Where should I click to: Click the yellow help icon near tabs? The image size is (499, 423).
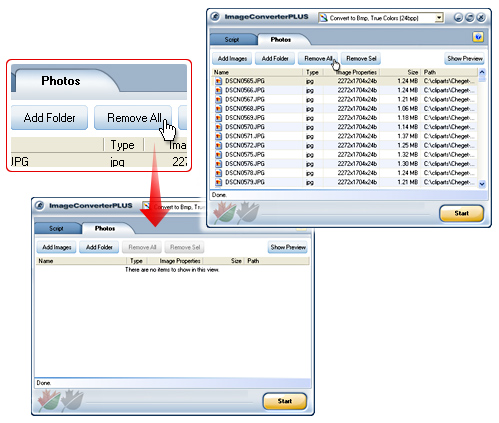pyautogui.click(x=478, y=37)
